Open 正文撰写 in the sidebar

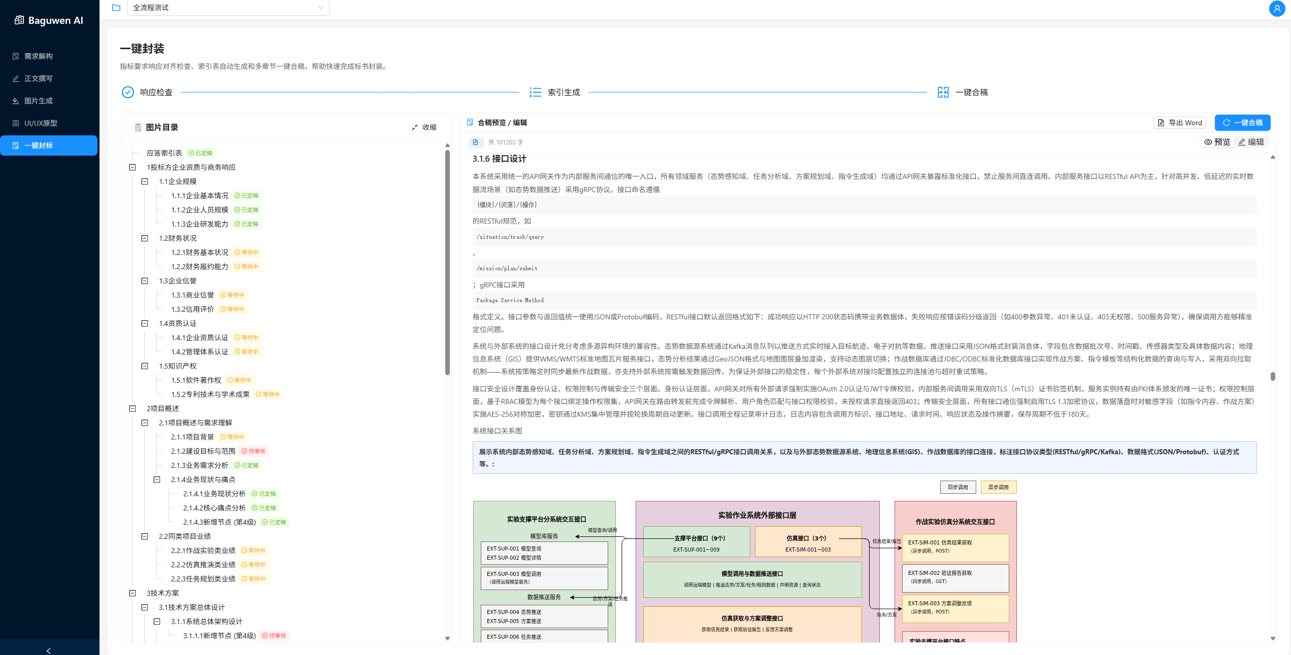(x=49, y=78)
